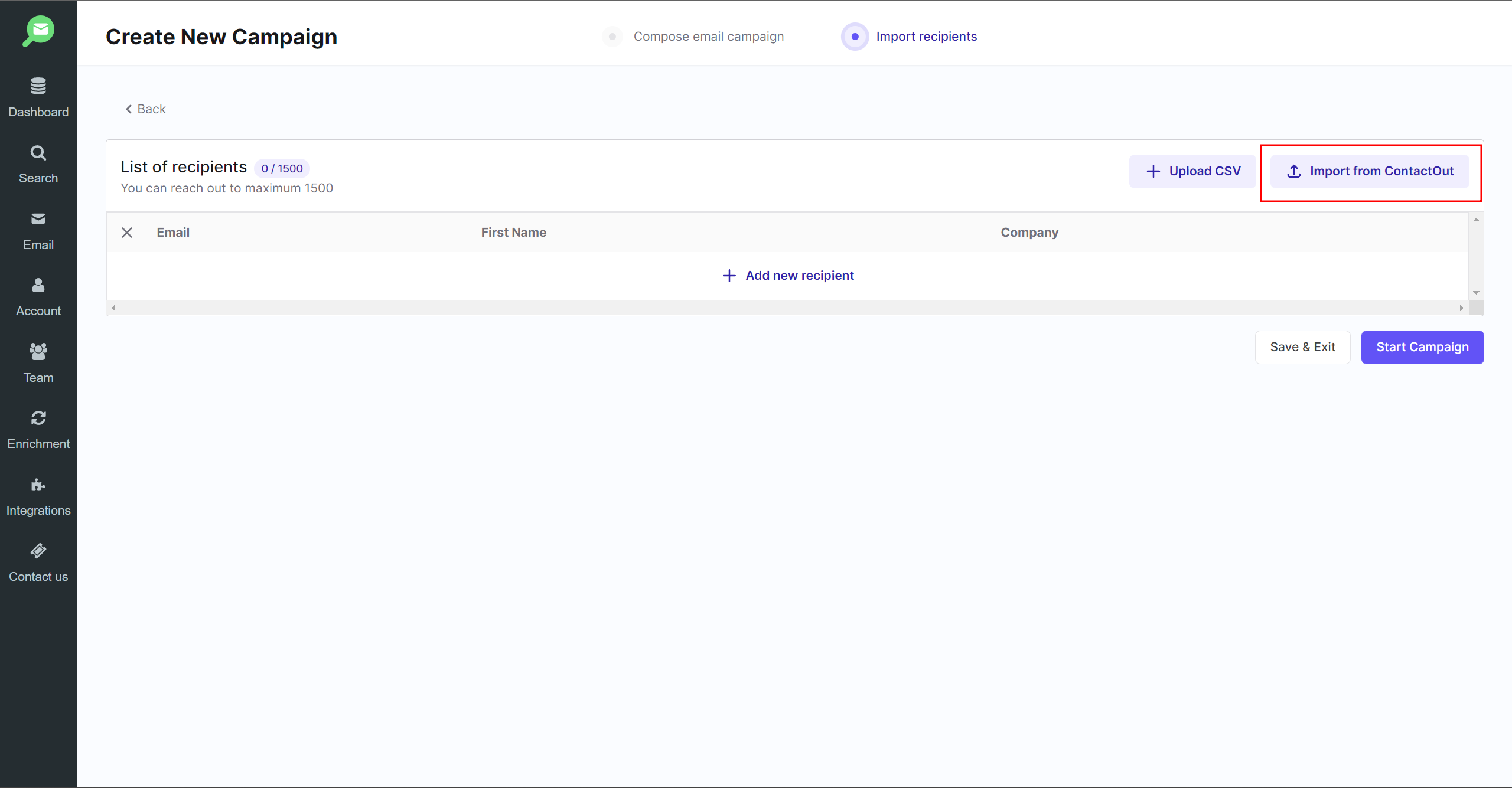Select the Import recipients step
The height and width of the screenshot is (788, 1512).
click(926, 37)
